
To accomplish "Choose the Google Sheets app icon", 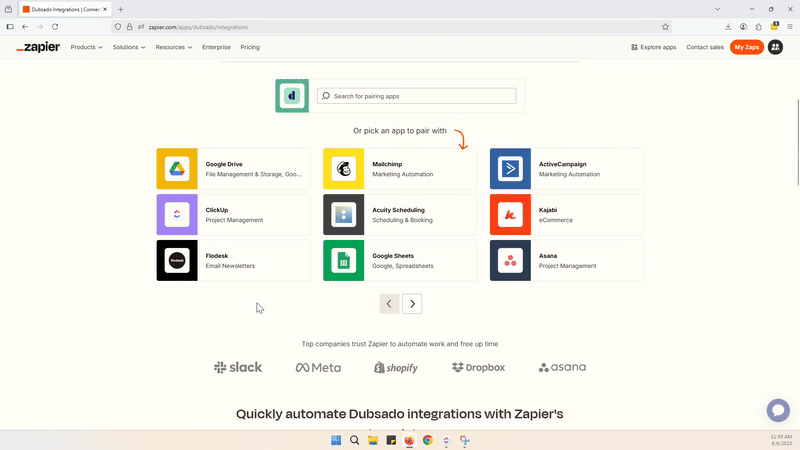I will tap(343, 261).
